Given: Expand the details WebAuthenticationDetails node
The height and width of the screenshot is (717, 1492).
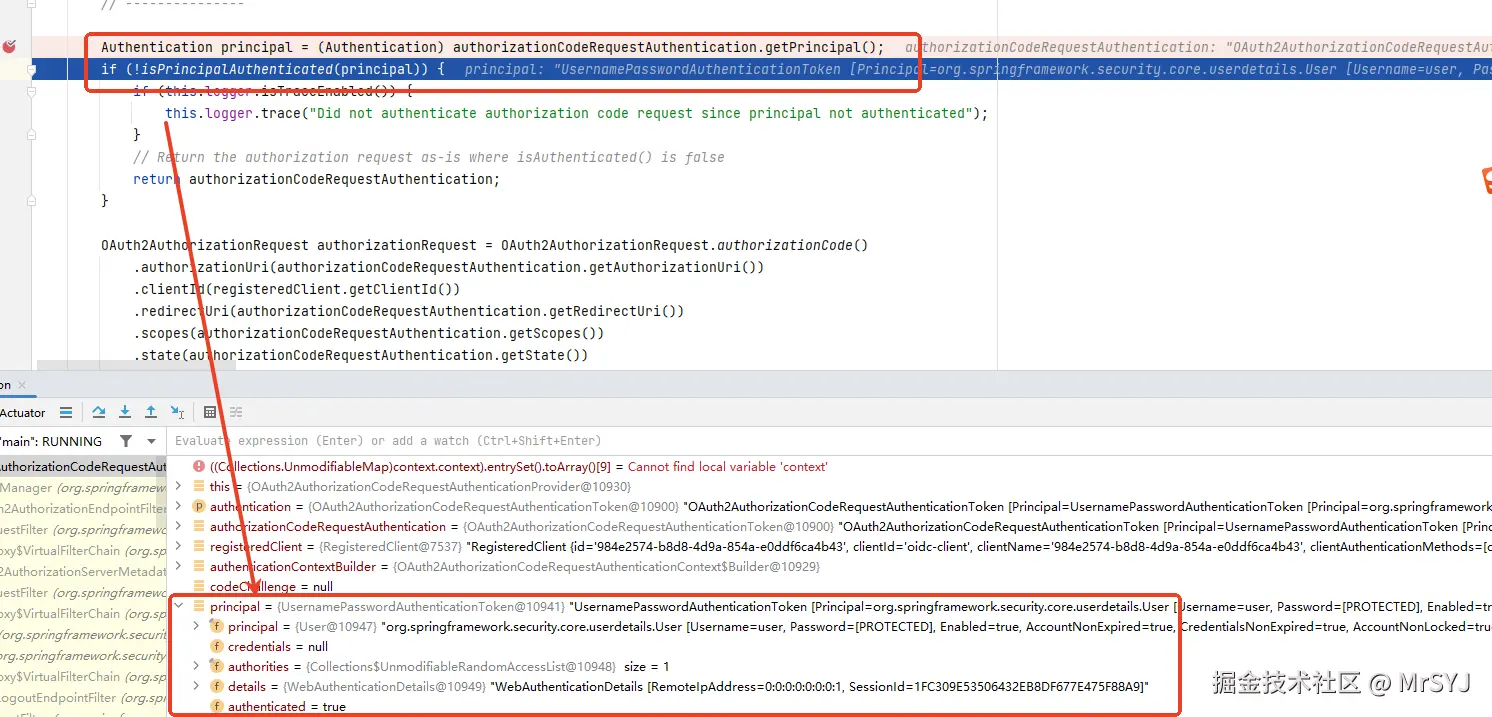Looking at the screenshot, I should (x=197, y=686).
